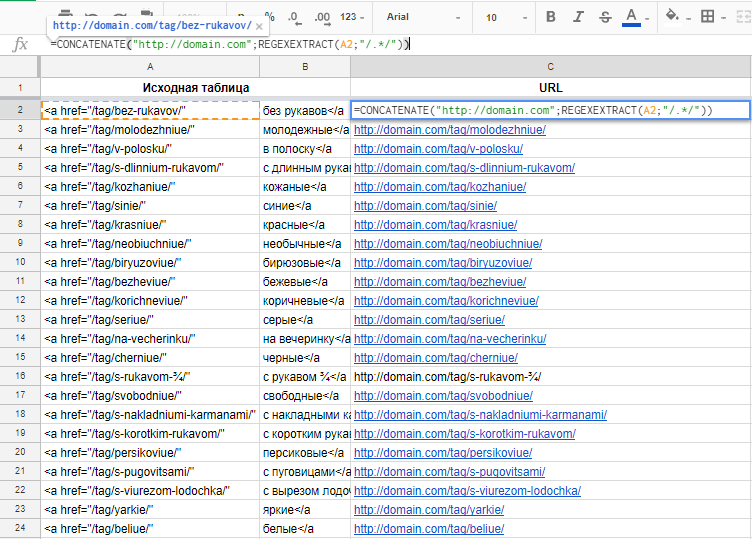This screenshot has width=752, height=539.
Task: Open the persikoviue link
Action: click(443, 453)
